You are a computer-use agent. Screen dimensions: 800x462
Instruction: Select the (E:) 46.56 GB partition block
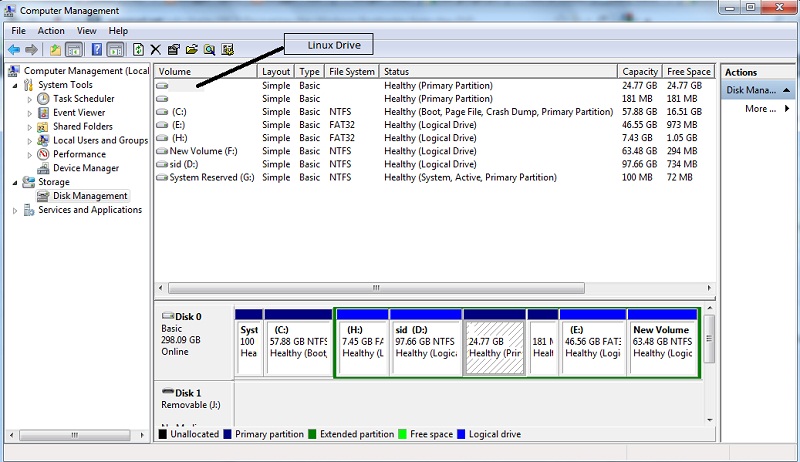coord(593,343)
